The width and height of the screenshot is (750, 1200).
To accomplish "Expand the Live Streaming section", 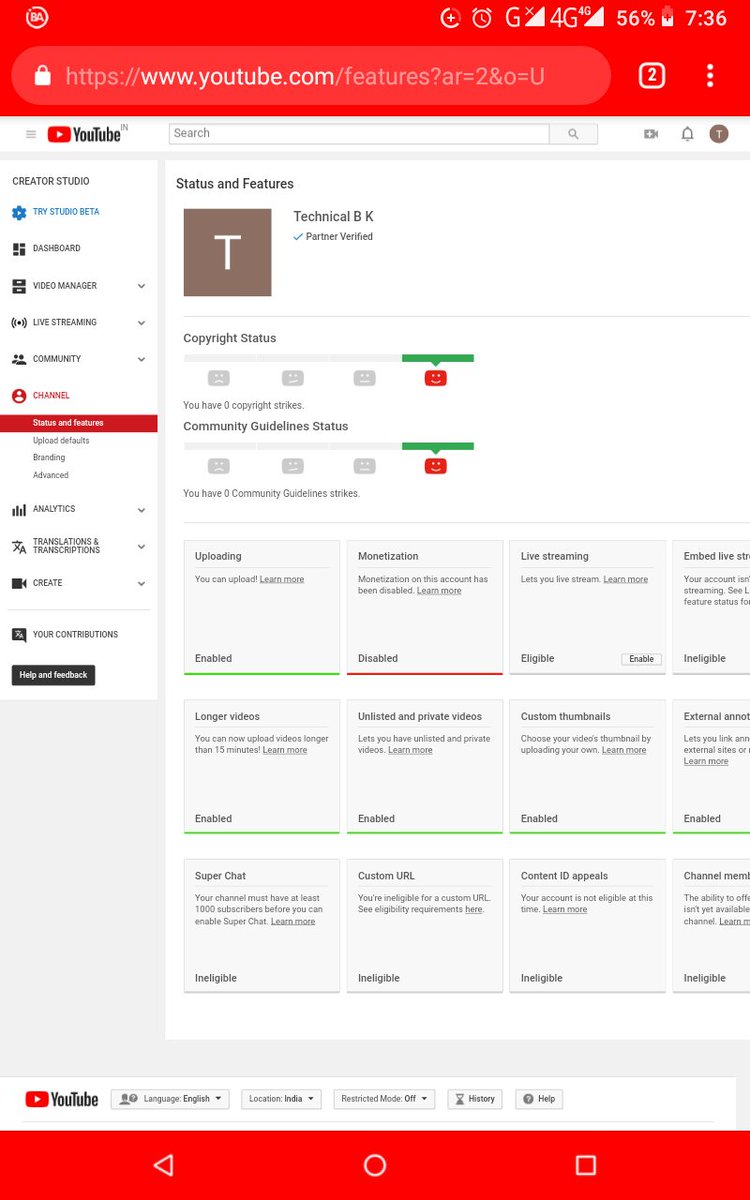I will (x=141, y=323).
